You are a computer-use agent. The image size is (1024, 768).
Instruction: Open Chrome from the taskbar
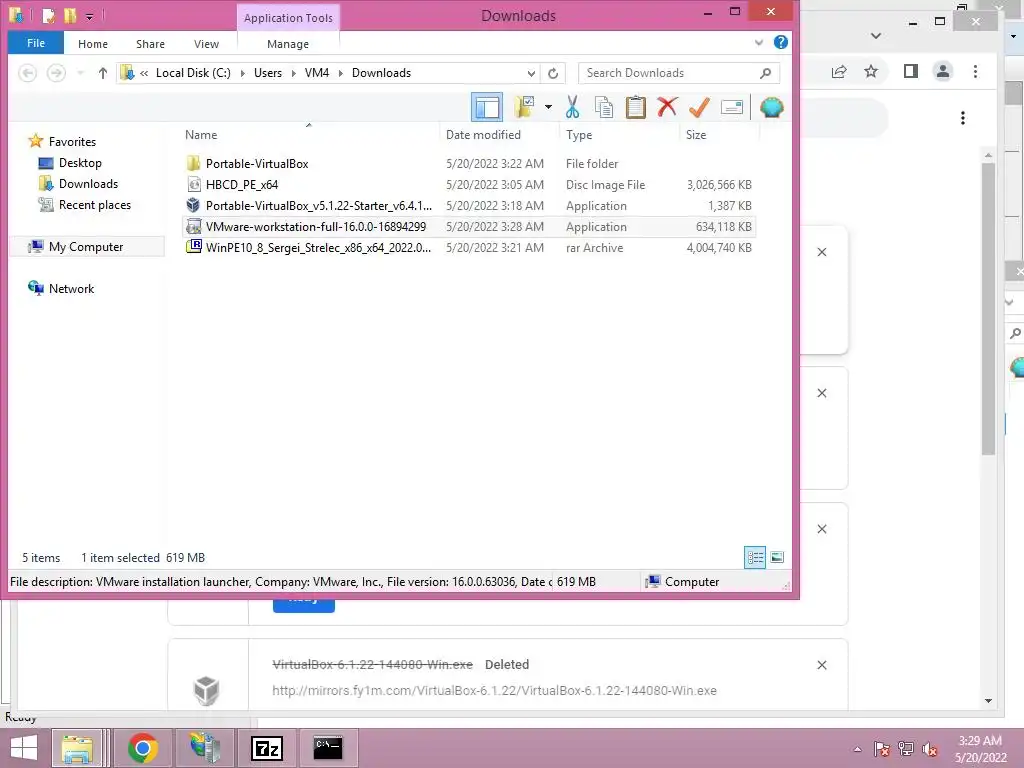pos(143,748)
